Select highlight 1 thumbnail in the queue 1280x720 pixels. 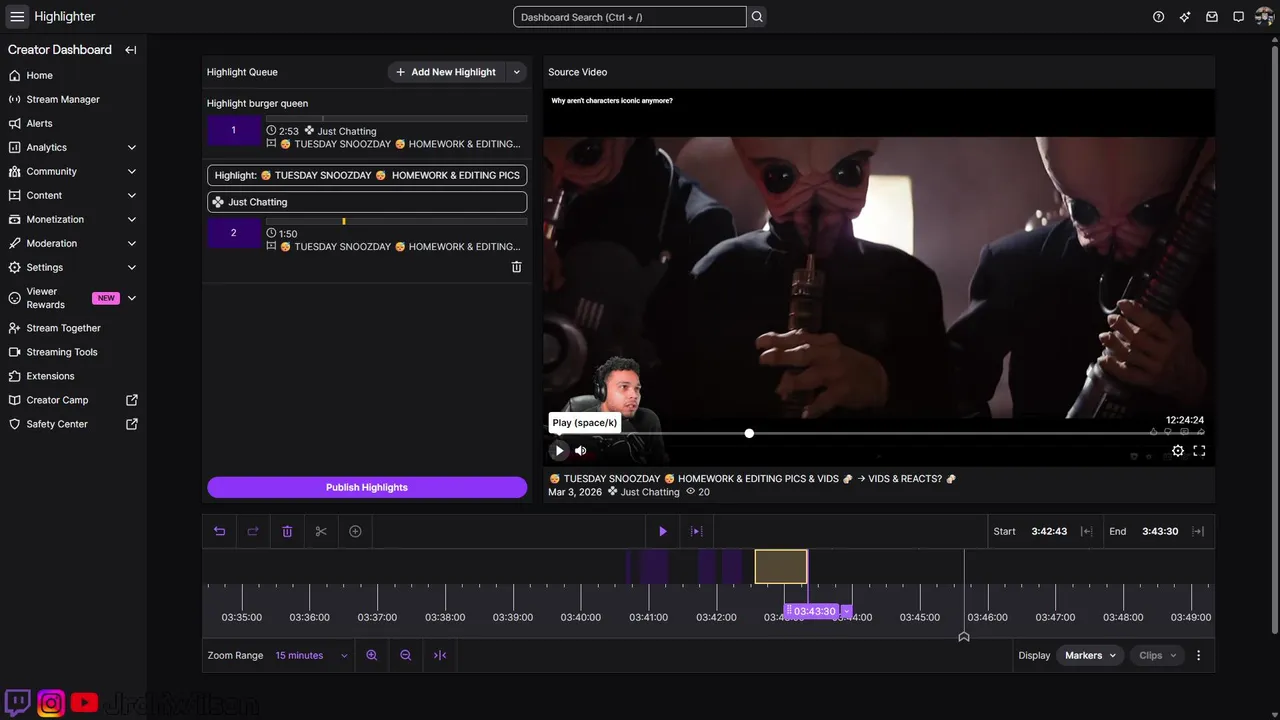click(x=234, y=130)
